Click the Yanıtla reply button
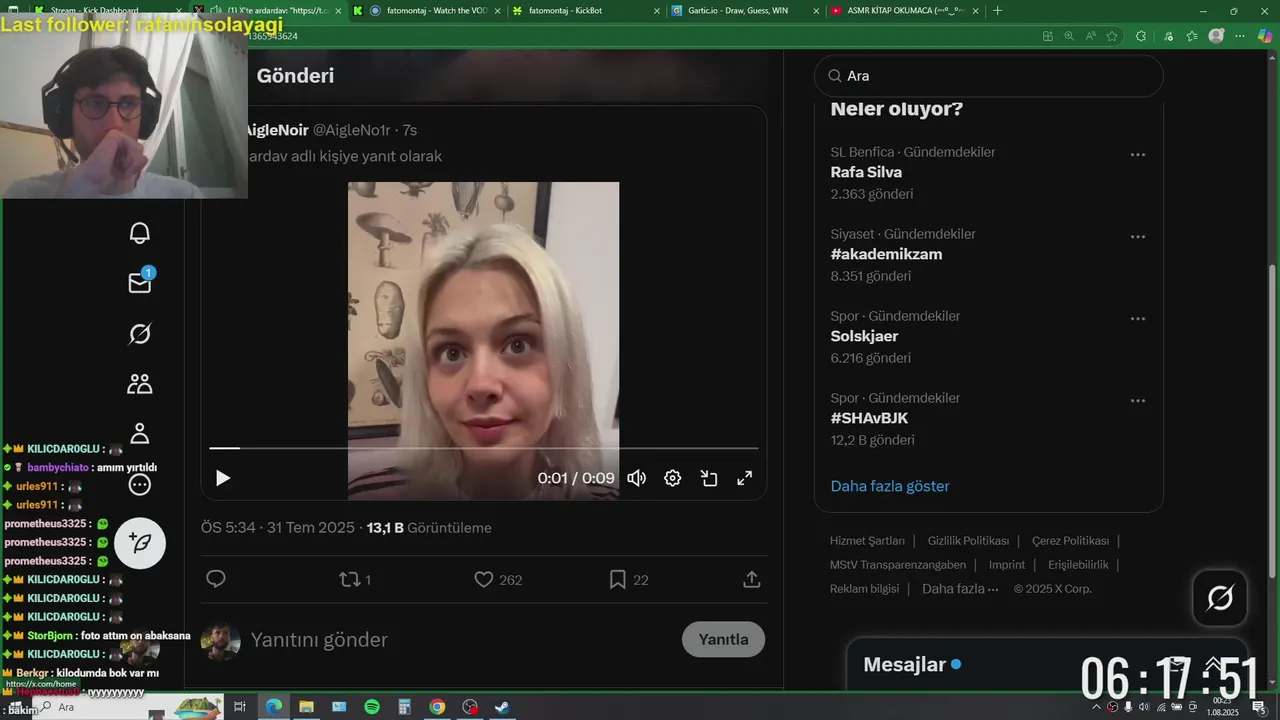Viewport: 1280px width, 720px height. (723, 639)
